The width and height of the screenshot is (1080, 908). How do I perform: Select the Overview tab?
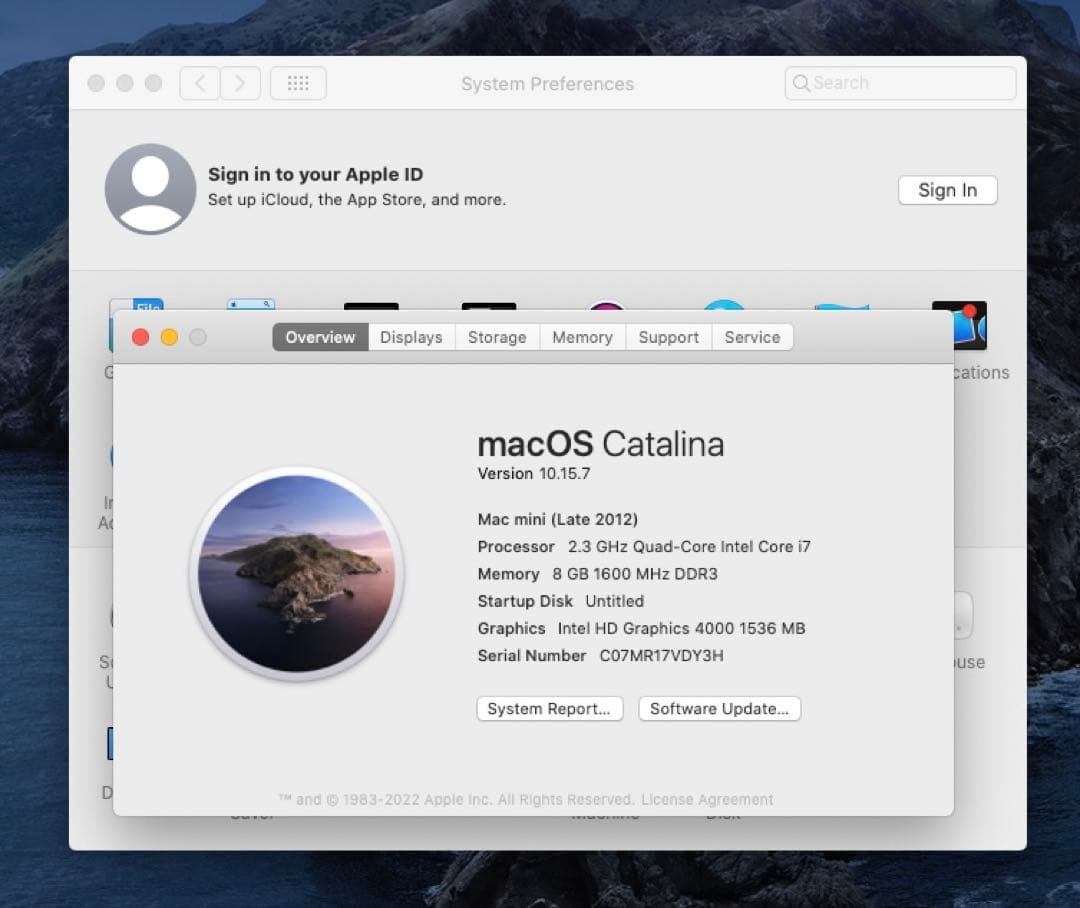(x=319, y=337)
